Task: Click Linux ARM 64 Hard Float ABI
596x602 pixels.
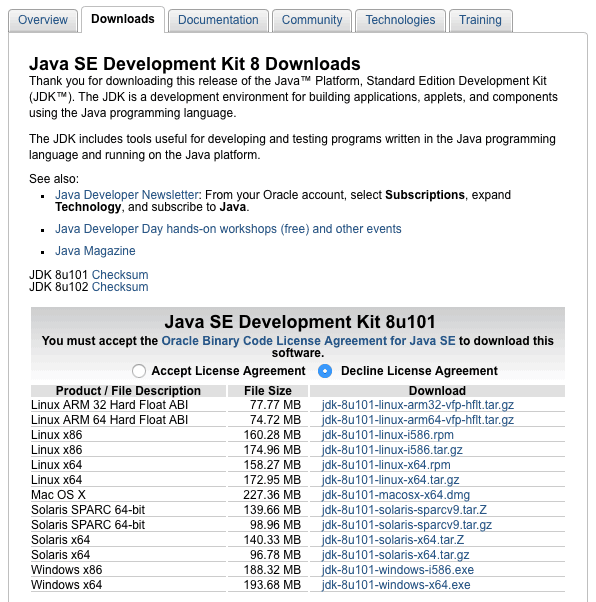Action: [x=109, y=420]
